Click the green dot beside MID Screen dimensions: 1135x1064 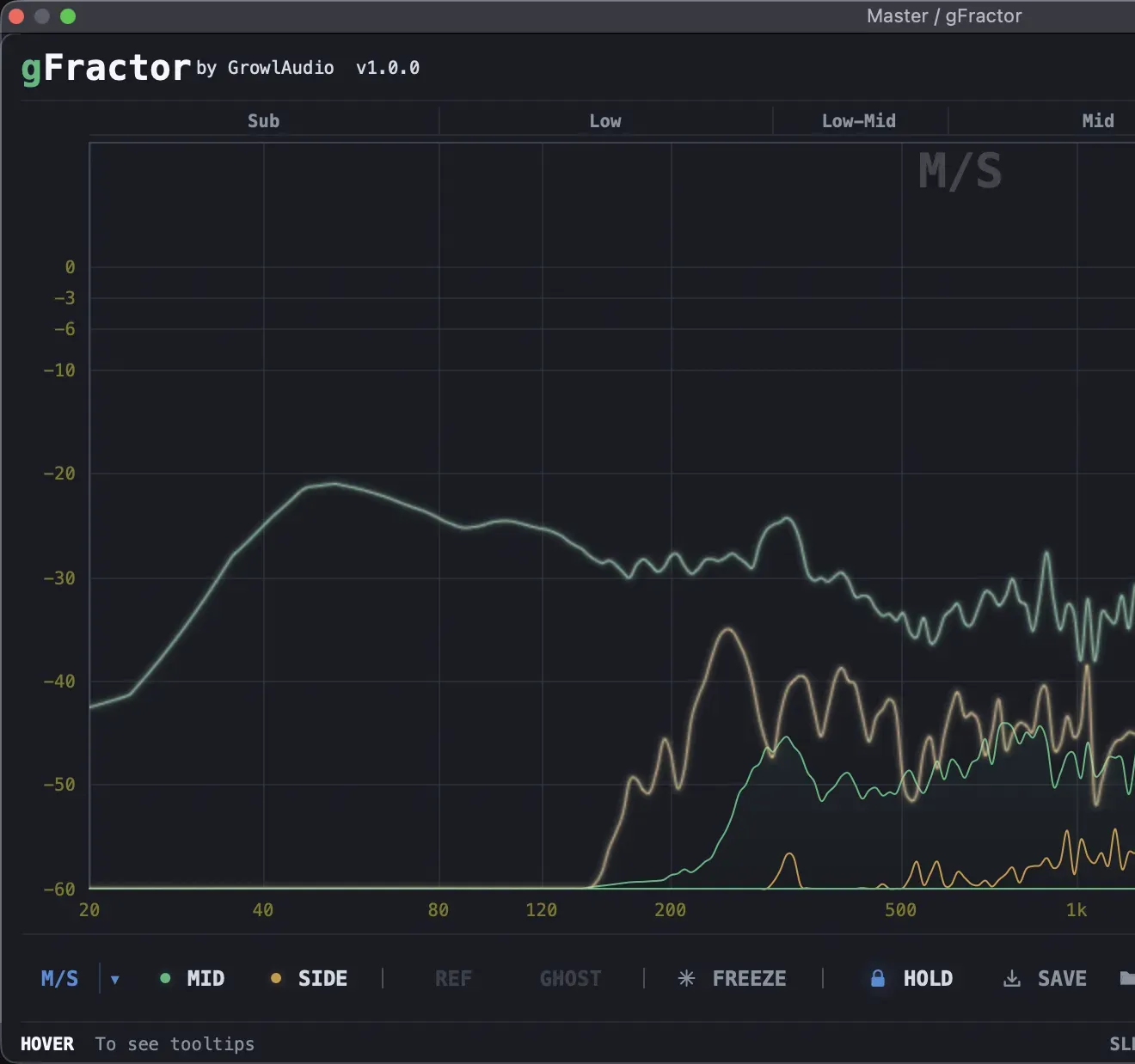(x=164, y=977)
